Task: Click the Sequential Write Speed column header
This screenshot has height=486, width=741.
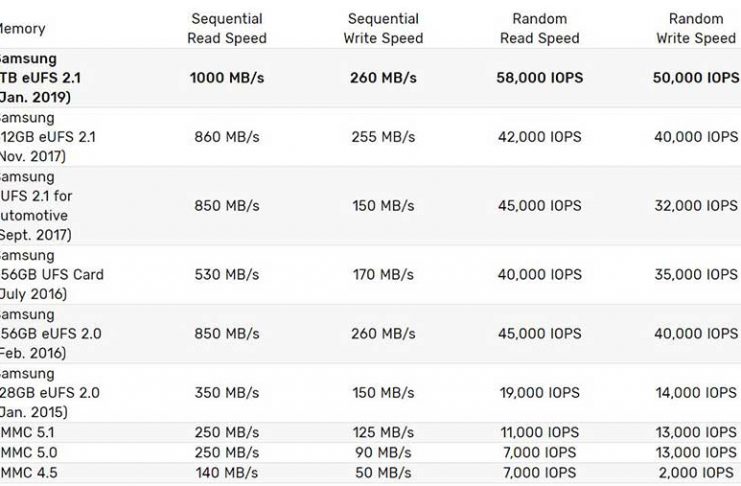Action: pyautogui.click(x=385, y=29)
